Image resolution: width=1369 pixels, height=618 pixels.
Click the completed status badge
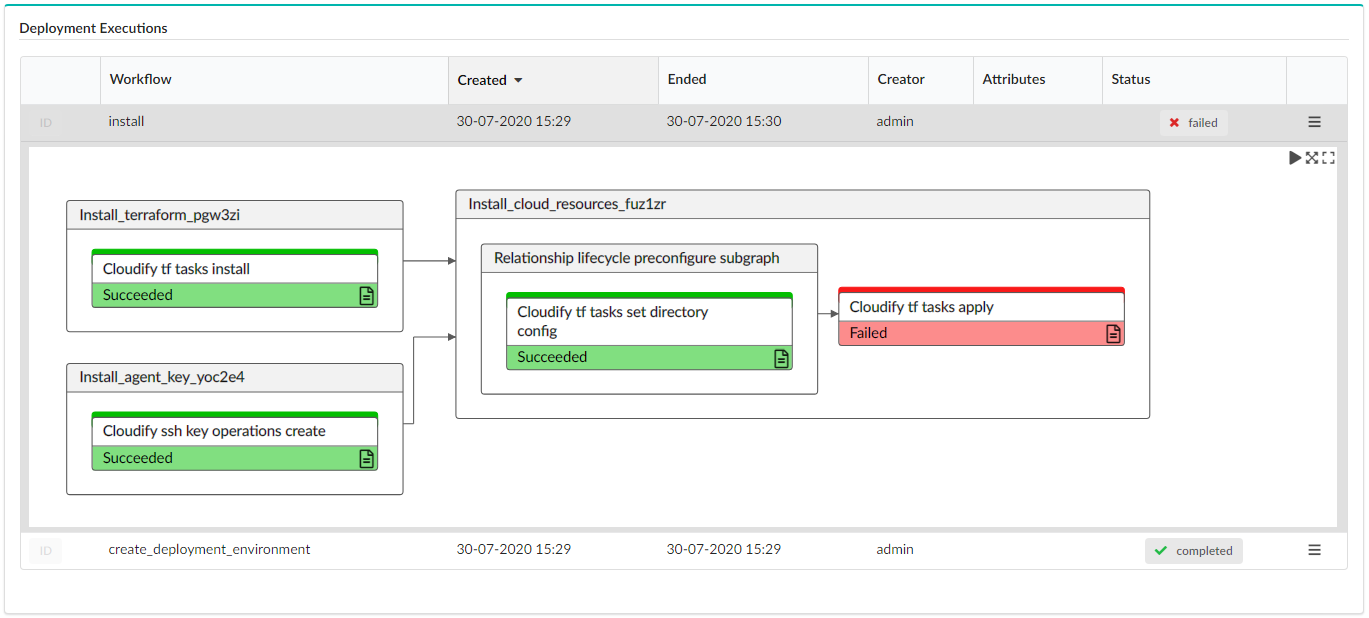point(1194,551)
